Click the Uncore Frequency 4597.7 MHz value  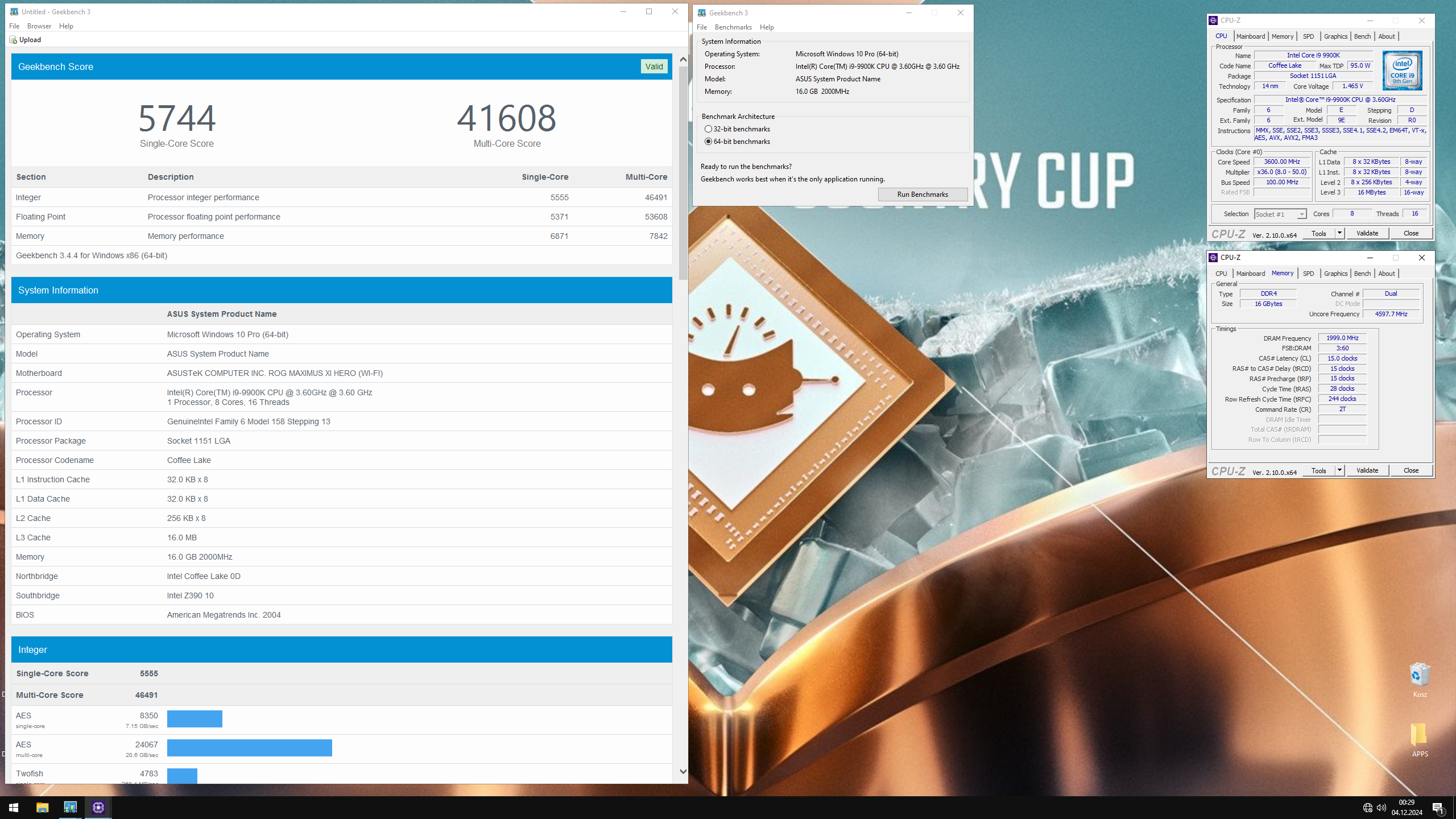coord(1391,314)
